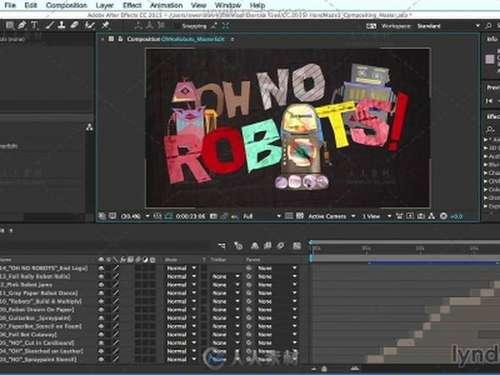This screenshot has width=500, height=375.
Task: Toggle transparency grid icon in viewer footer
Action: [x=300, y=216]
